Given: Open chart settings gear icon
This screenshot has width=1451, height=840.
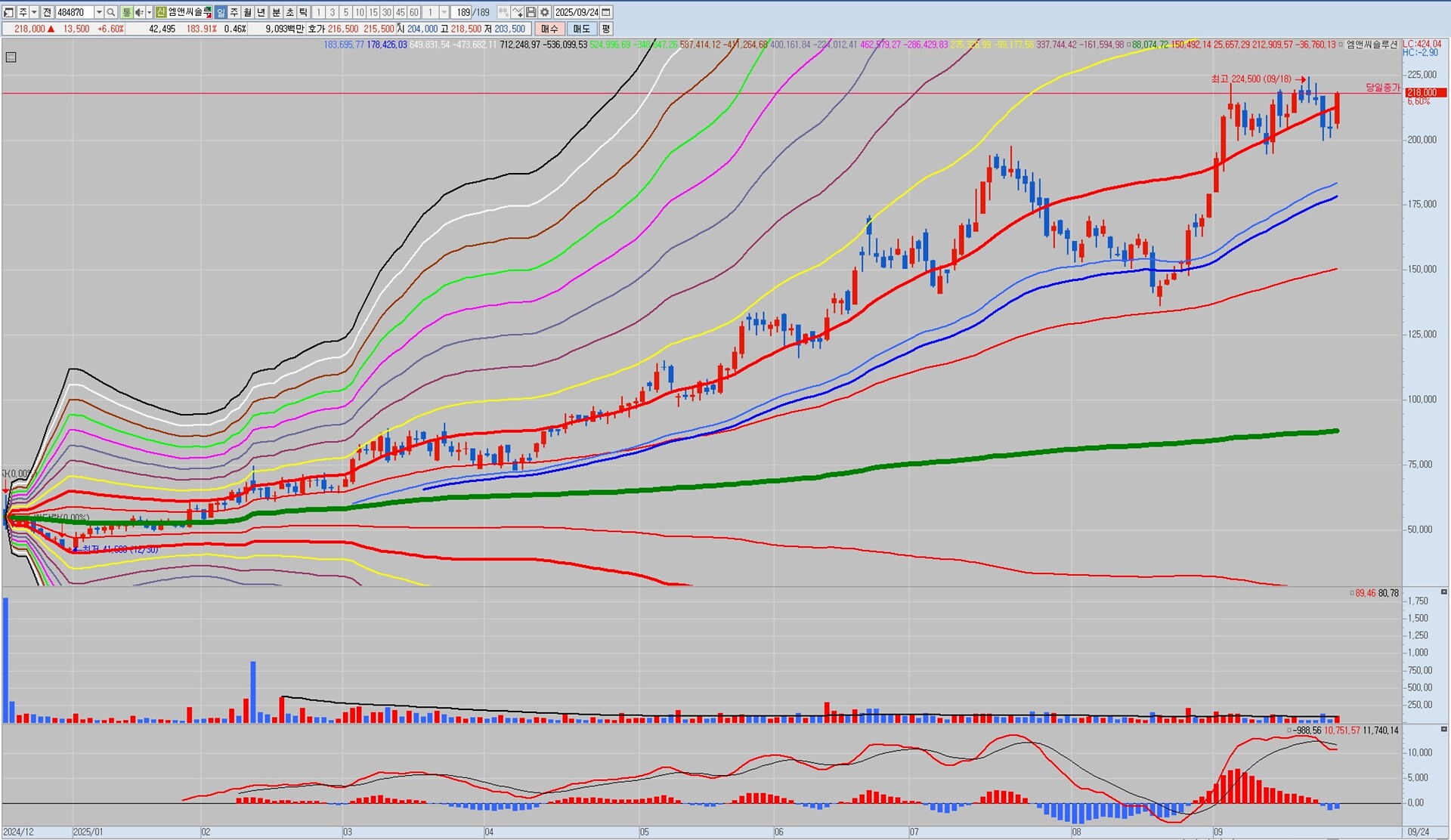Looking at the screenshot, I should [545, 12].
